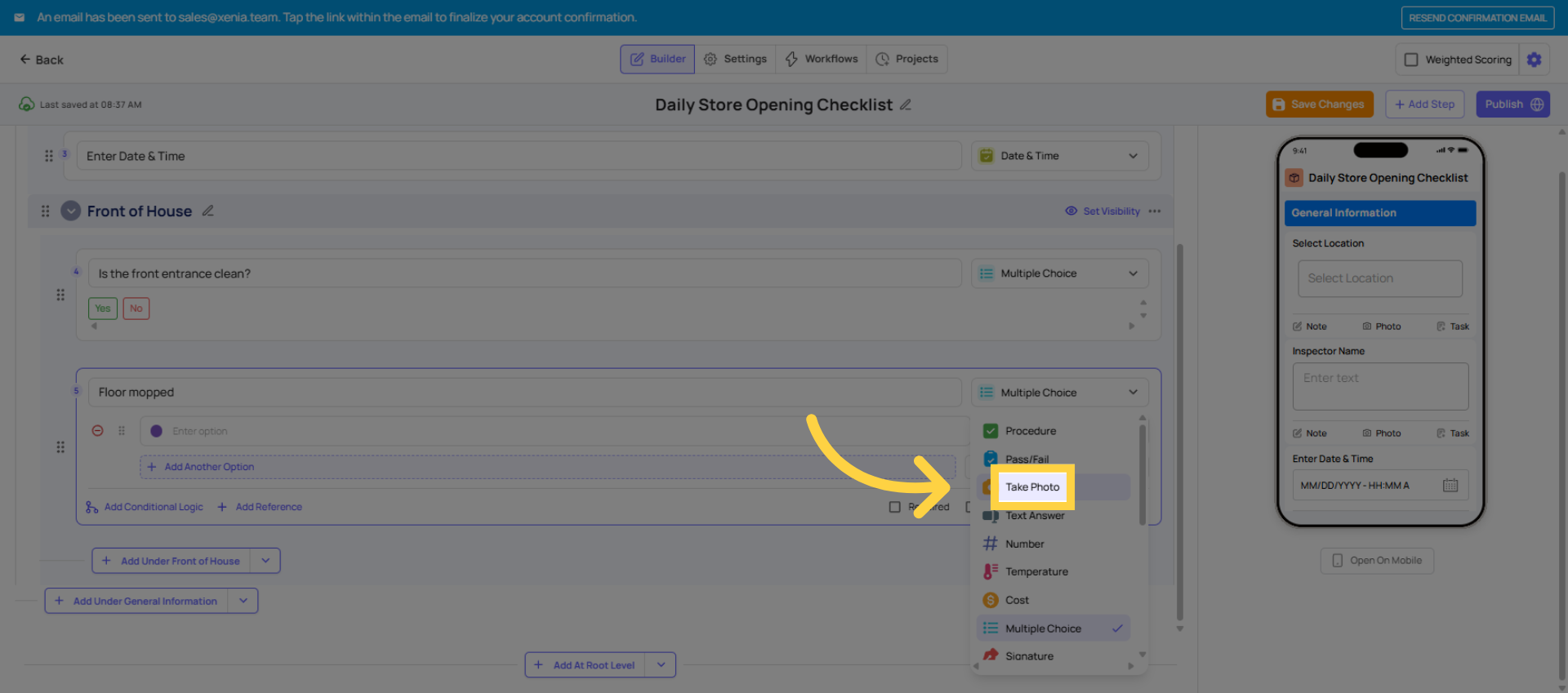Switch to the Workflows tab
This screenshot has width=1568, height=693.
[x=821, y=59]
